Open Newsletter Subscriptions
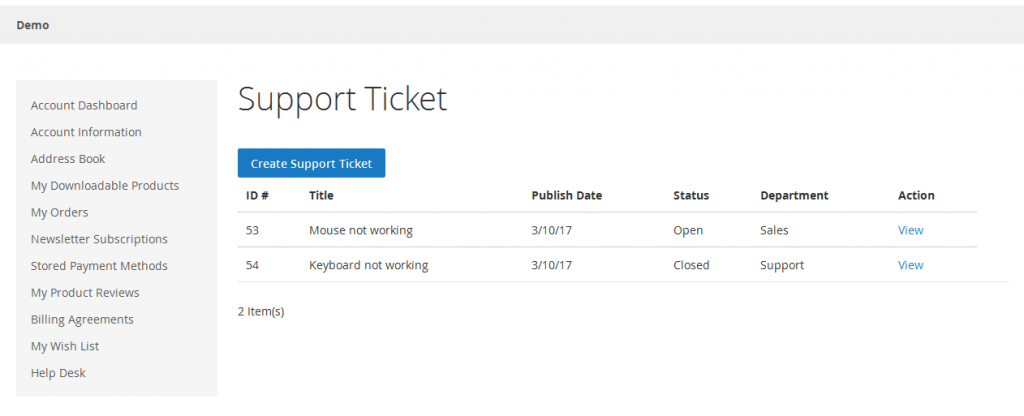This screenshot has height=416, width=1024. pyautogui.click(x=99, y=239)
